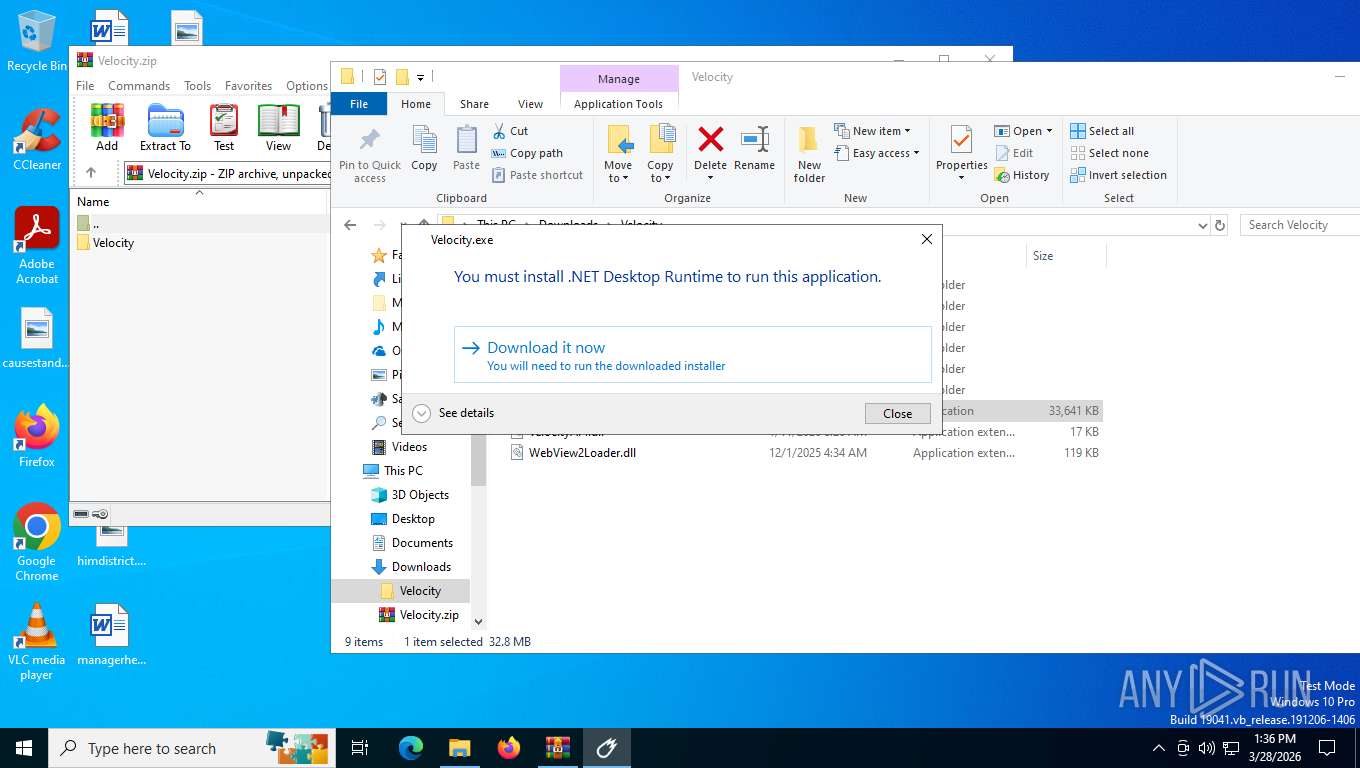Click the Search Velocity field

click(x=1300, y=225)
